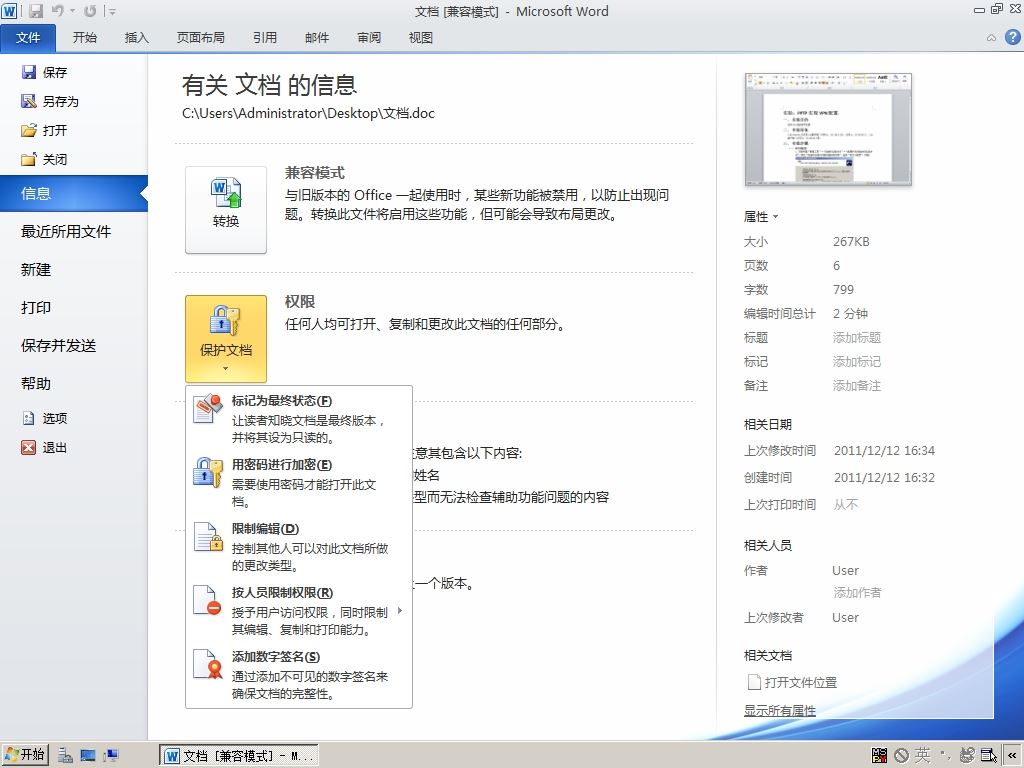
Task: Click the author name User
Action: [x=845, y=571]
